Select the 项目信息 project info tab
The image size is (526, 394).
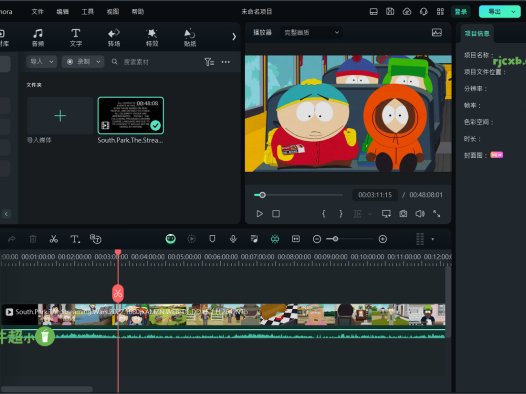[x=477, y=33]
